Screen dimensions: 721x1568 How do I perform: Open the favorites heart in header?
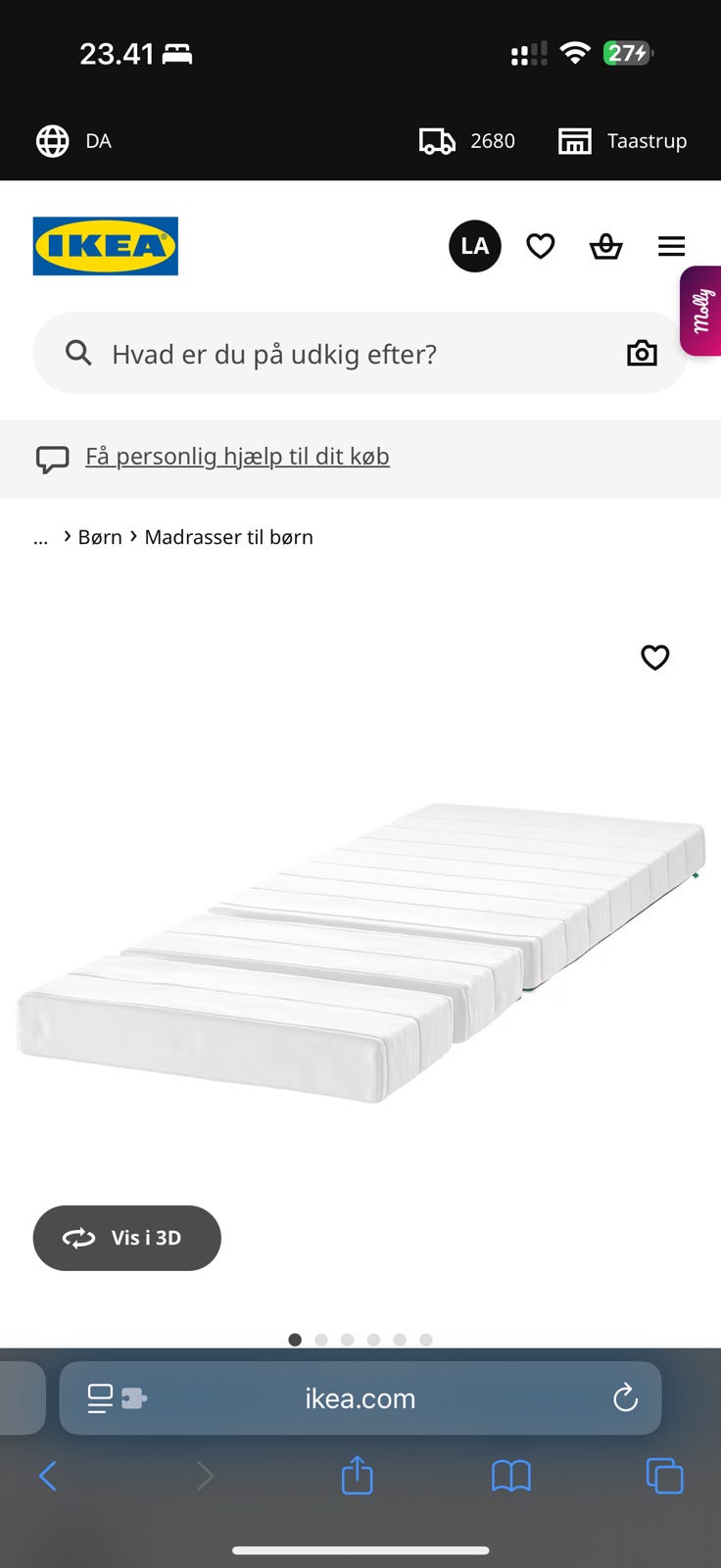[x=541, y=246]
